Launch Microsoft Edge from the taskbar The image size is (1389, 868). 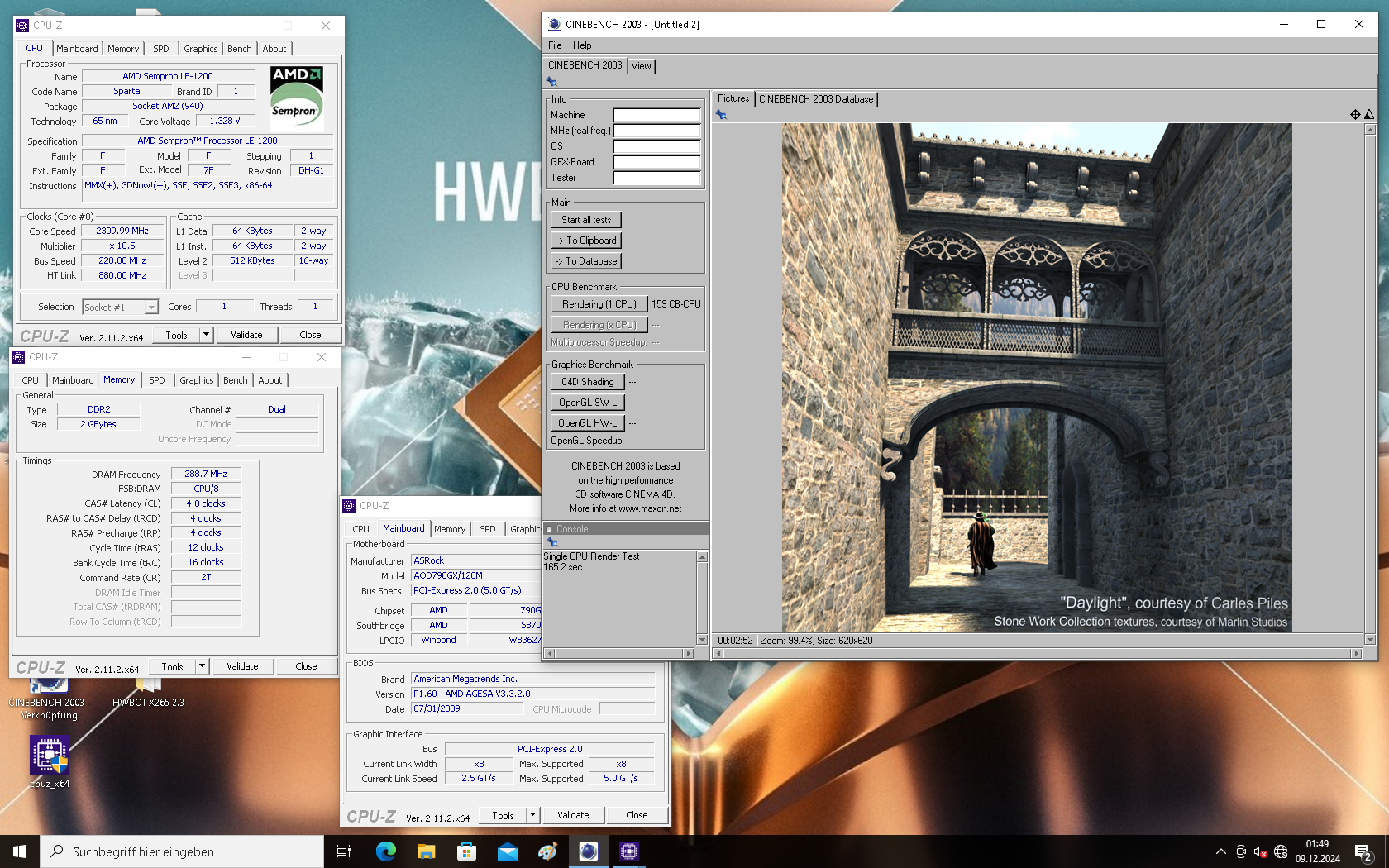pos(385,851)
